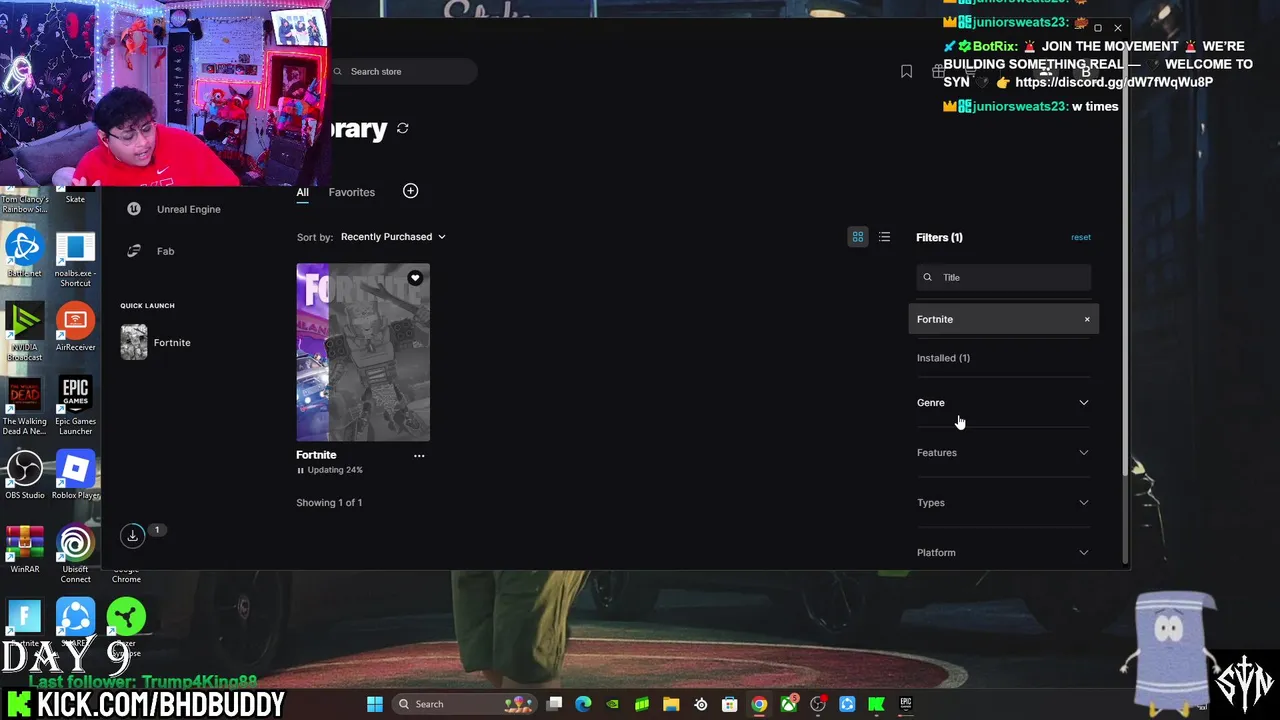This screenshot has width=1280, height=720.
Task: Open Fortnite three-dot options menu
Action: tap(419, 456)
